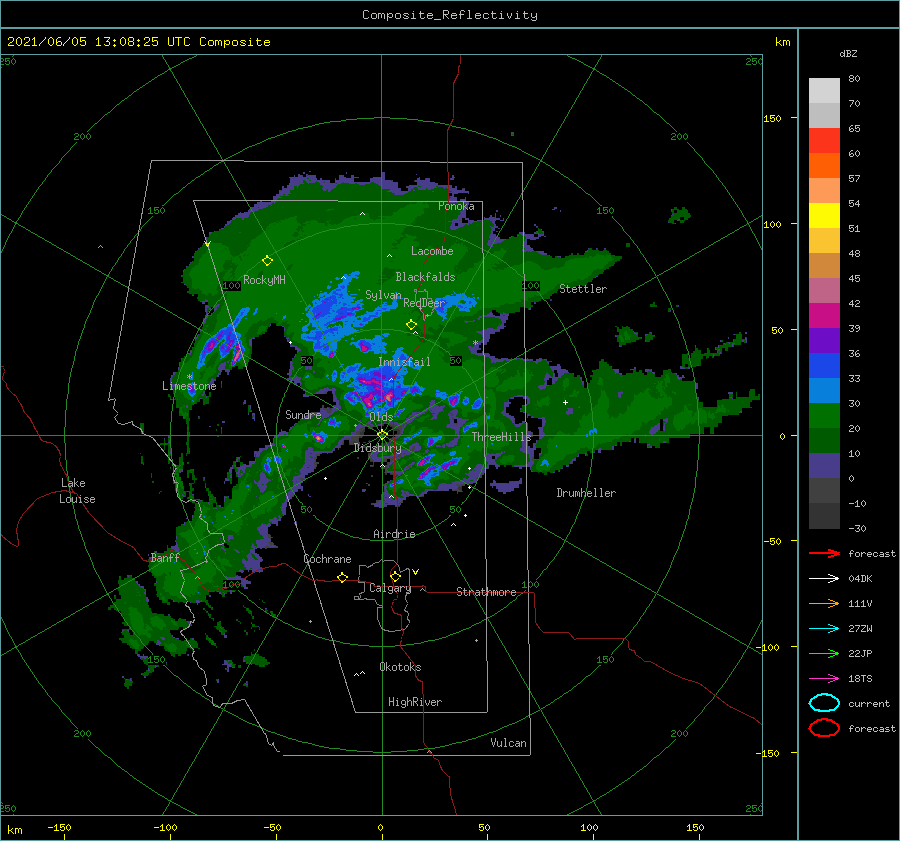
Task: Click the ThreeHills label
Action: [x=502, y=437]
